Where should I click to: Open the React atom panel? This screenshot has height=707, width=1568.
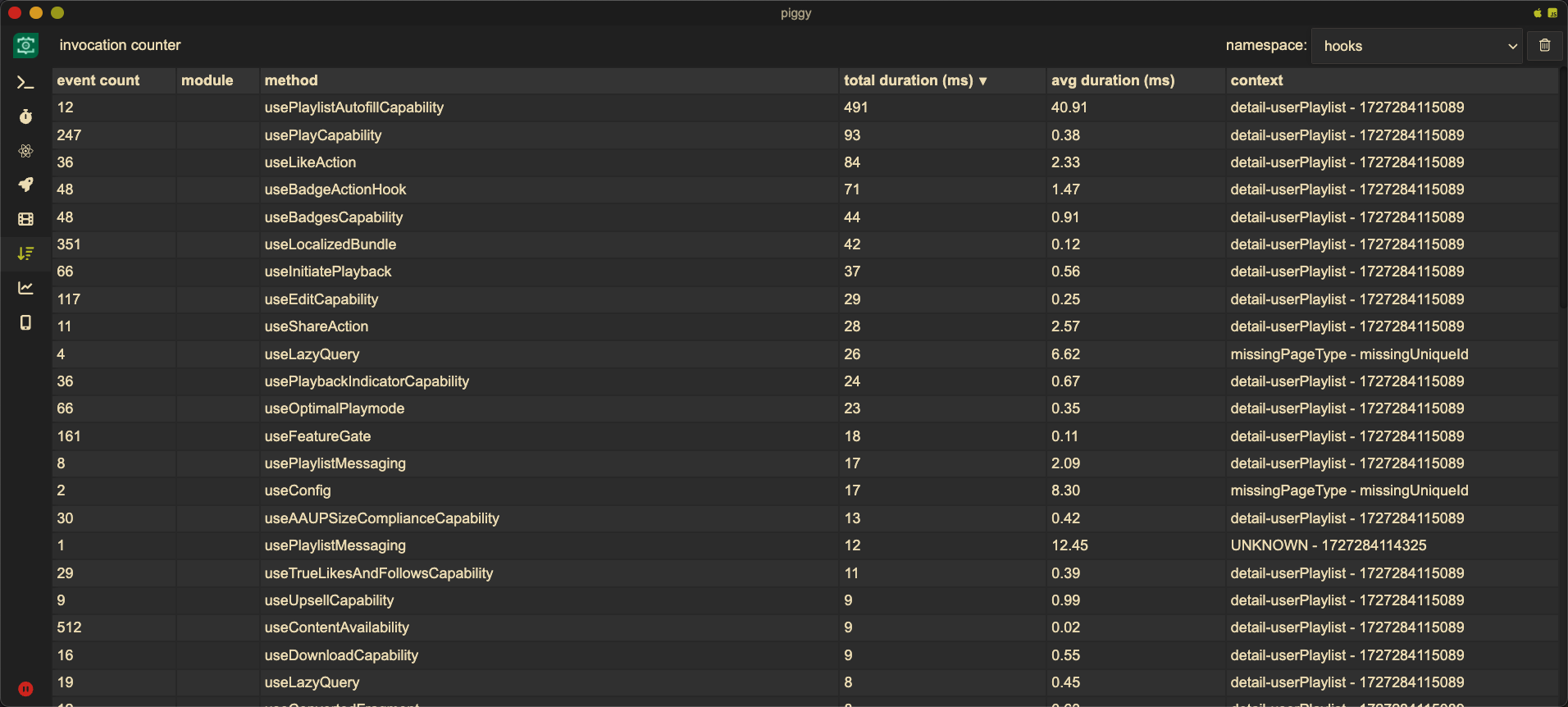(x=25, y=151)
